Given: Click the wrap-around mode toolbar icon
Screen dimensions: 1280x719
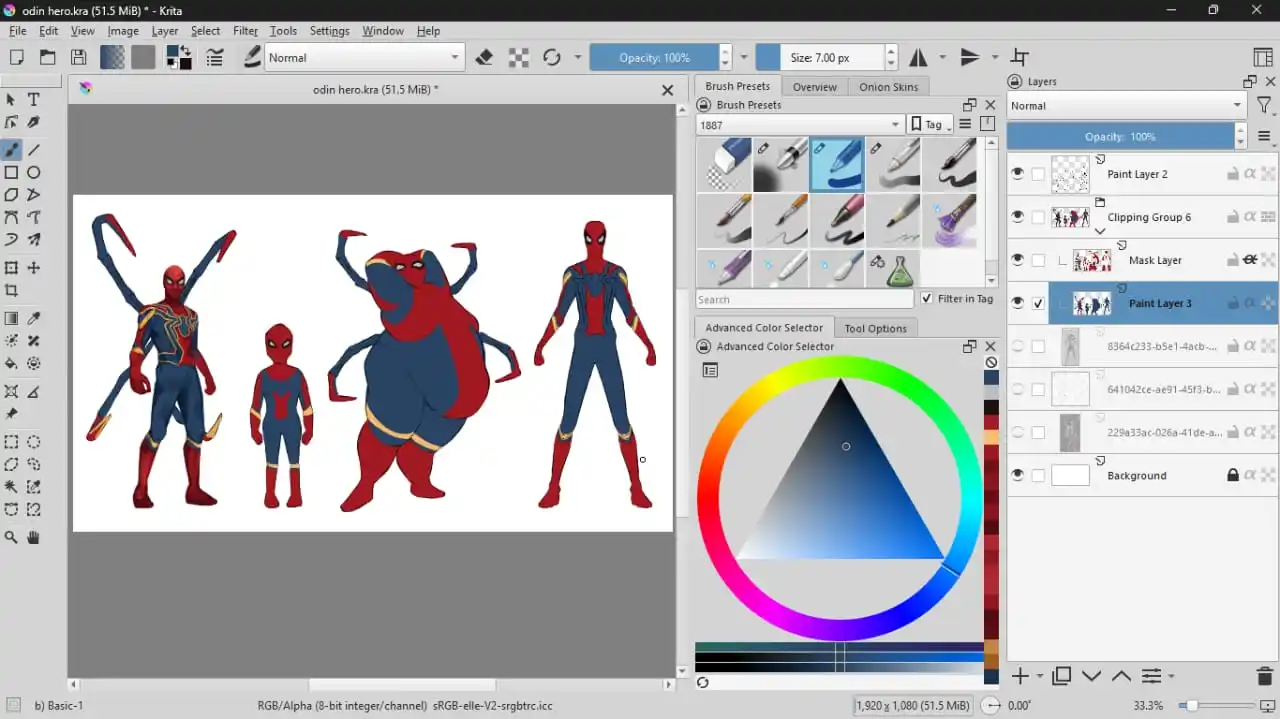Looking at the screenshot, I should point(1019,57).
